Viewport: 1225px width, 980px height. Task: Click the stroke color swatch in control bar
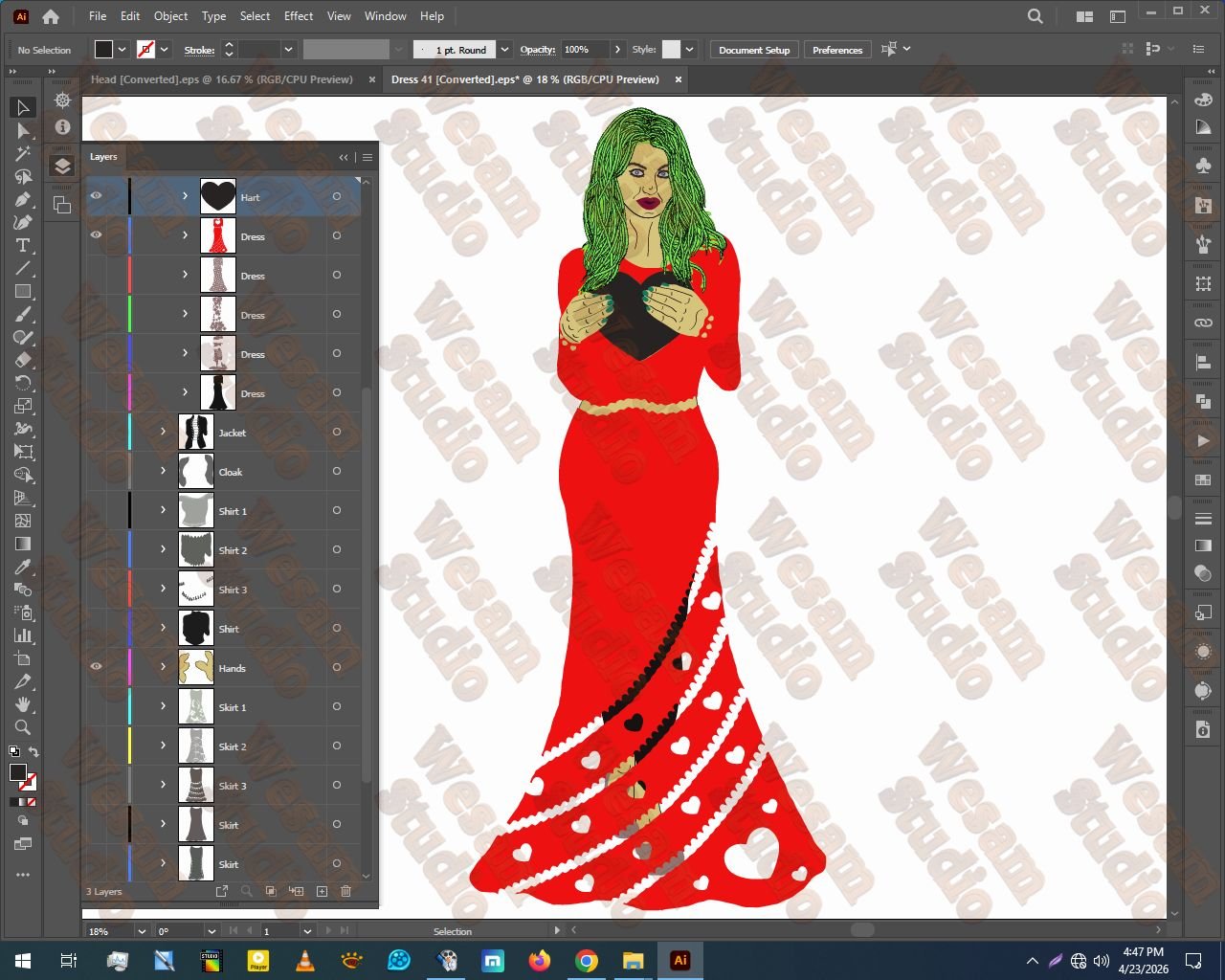(x=146, y=50)
